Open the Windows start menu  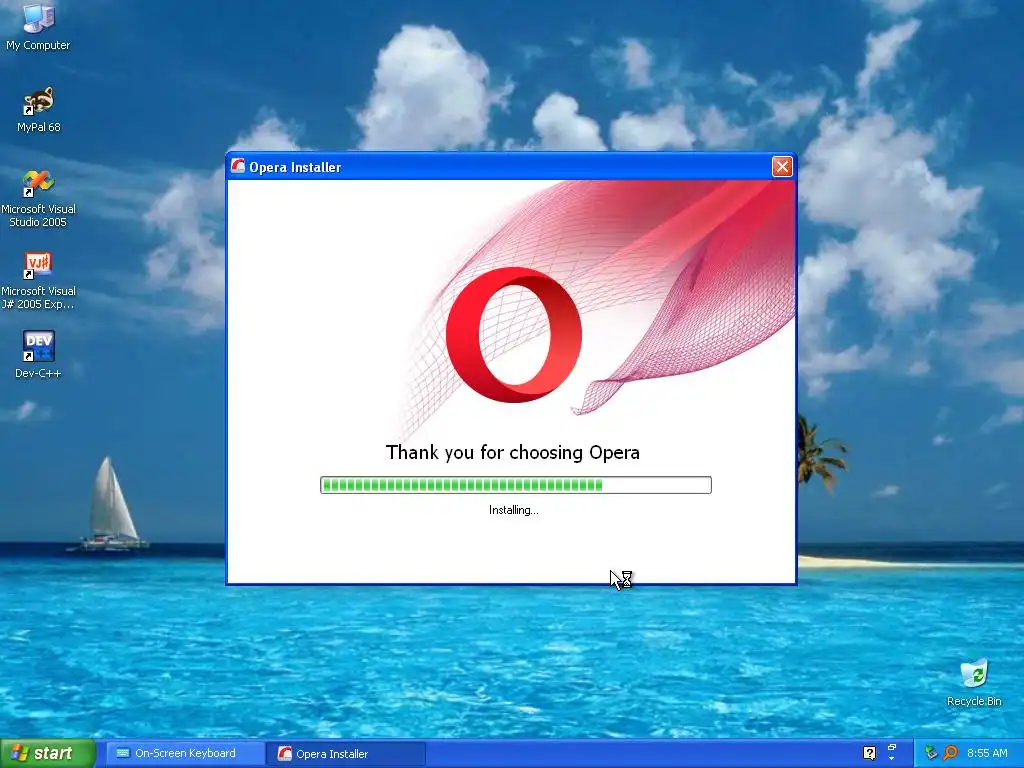click(x=48, y=753)
